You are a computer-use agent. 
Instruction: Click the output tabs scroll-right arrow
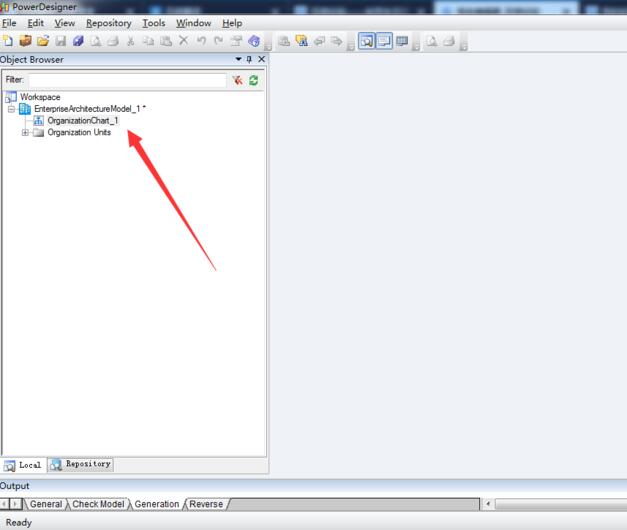[15, 504]
